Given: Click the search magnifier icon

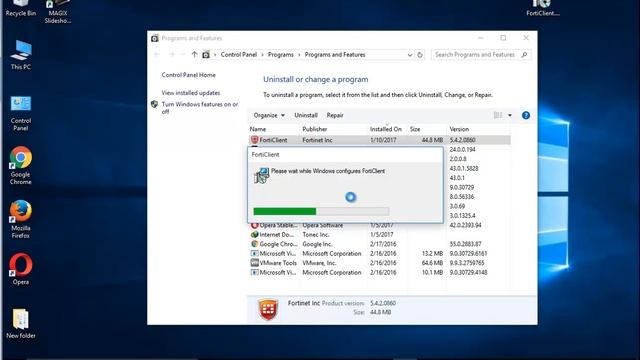Looking at the screenshot, I should tap(524, 55).
